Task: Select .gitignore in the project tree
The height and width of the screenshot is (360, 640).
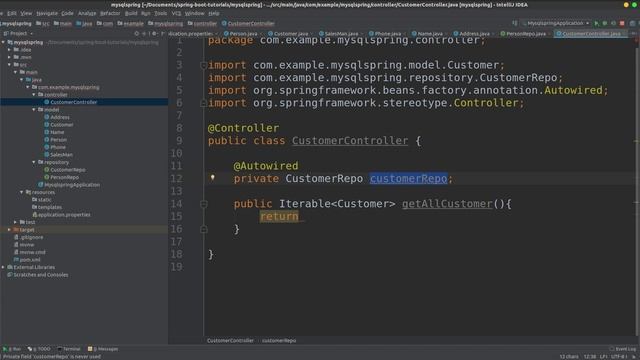Action: (x=31, y=237)
